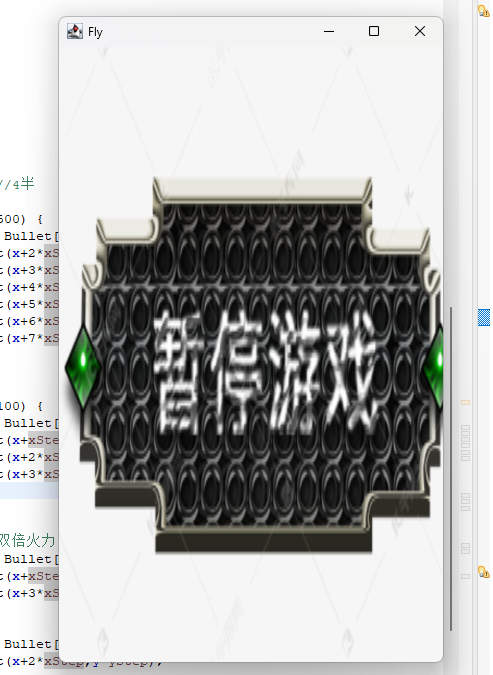Click the Fly window's Java app icon
493x675 pixels.
coord(75,31)
